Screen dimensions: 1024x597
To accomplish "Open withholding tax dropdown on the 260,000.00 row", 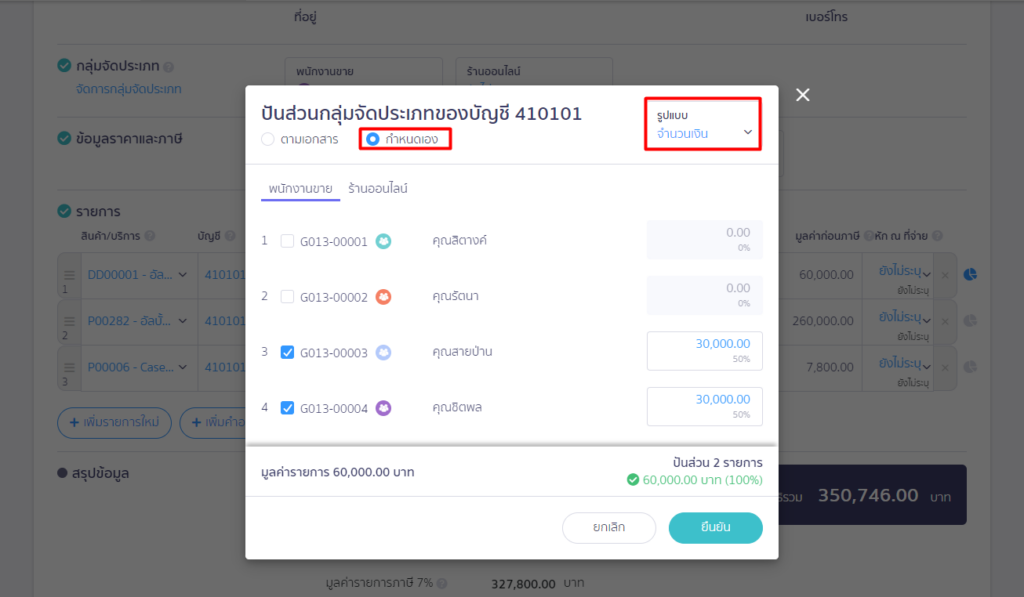I will coord(926,321).
